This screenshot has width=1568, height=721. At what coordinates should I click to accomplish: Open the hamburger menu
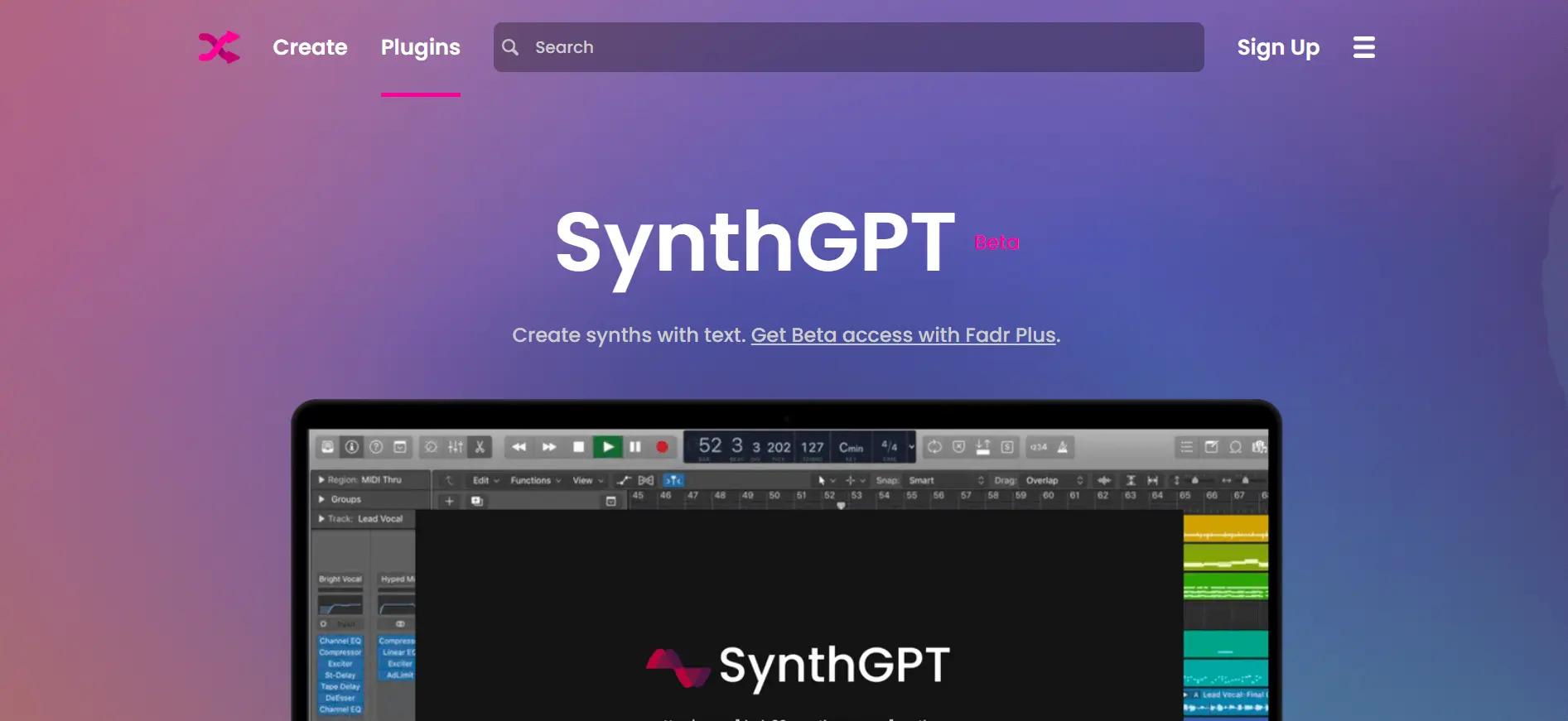1364,47
